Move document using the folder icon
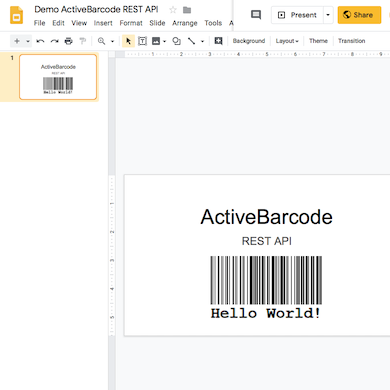This screenshot has height=390, width=390. [x=187, y=10]
